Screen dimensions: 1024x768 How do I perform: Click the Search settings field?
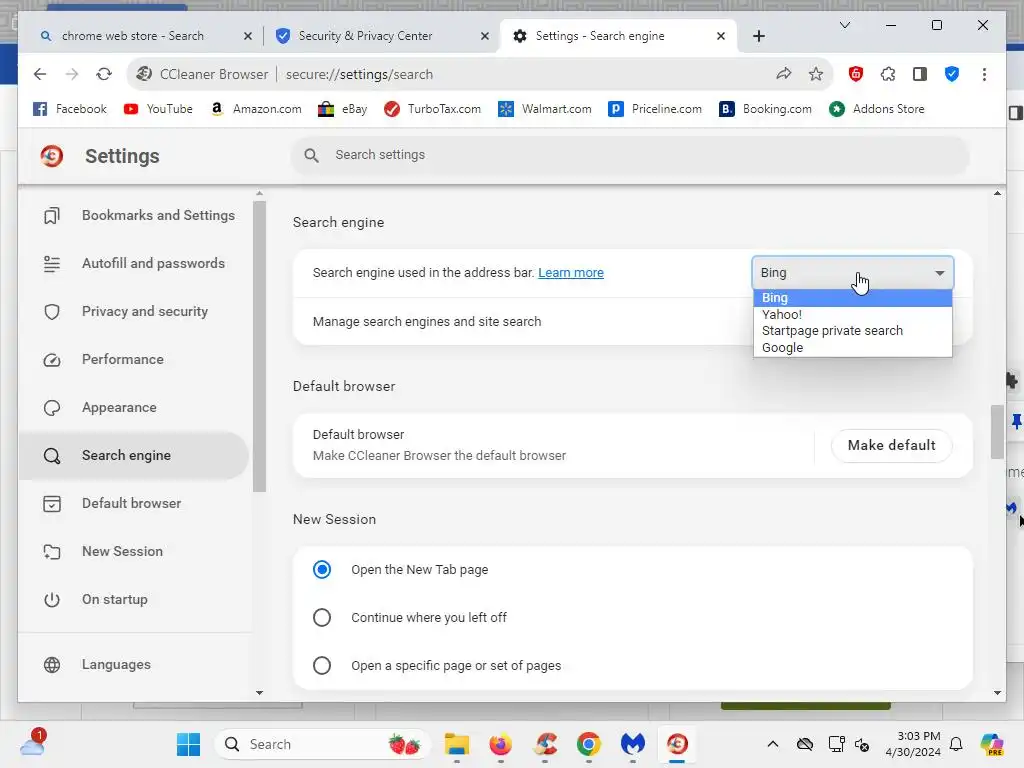[x=630, y=155]
